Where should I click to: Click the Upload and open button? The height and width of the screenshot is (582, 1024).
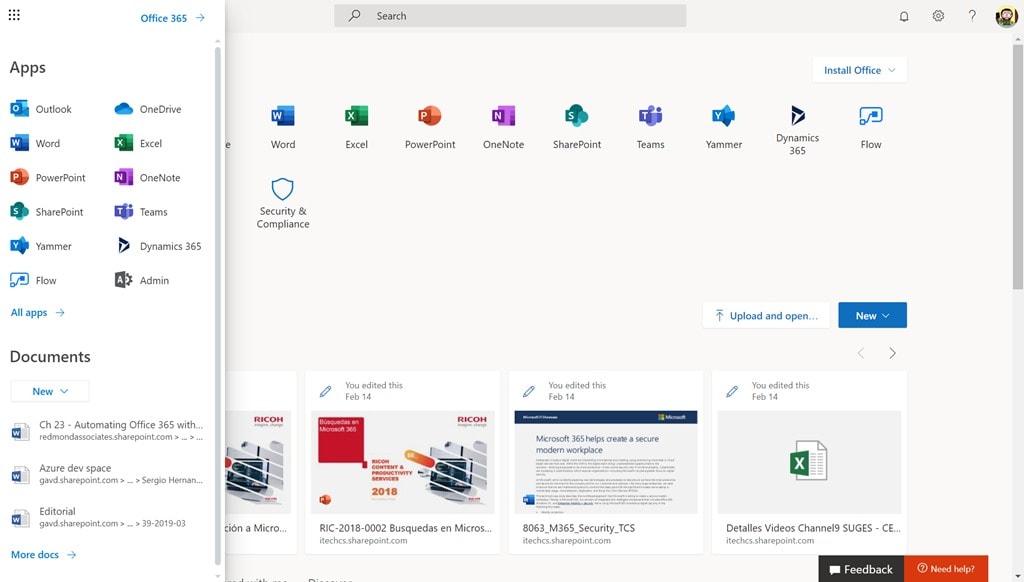766,315
